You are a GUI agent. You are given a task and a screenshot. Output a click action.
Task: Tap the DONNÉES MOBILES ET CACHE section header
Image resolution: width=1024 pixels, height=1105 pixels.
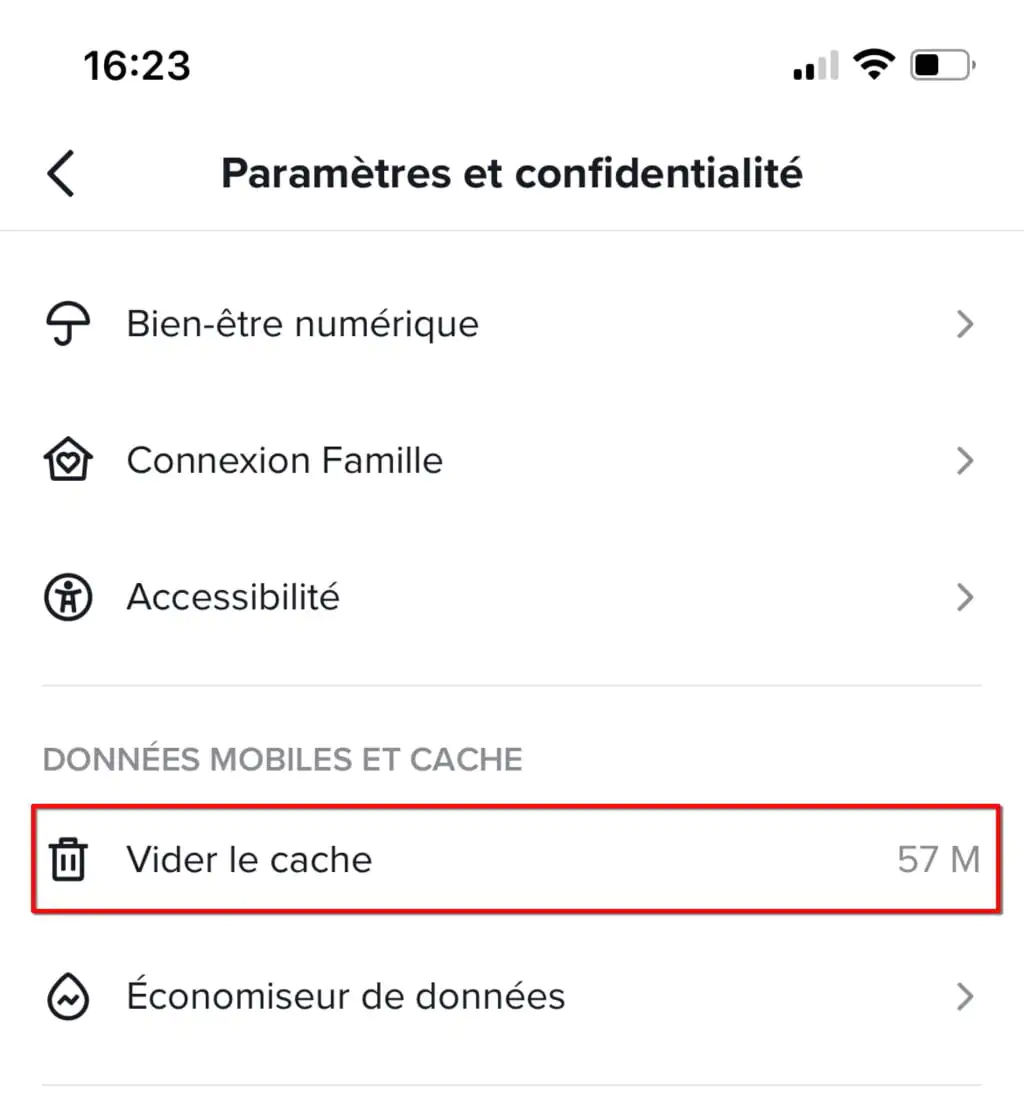pos(282,759)
